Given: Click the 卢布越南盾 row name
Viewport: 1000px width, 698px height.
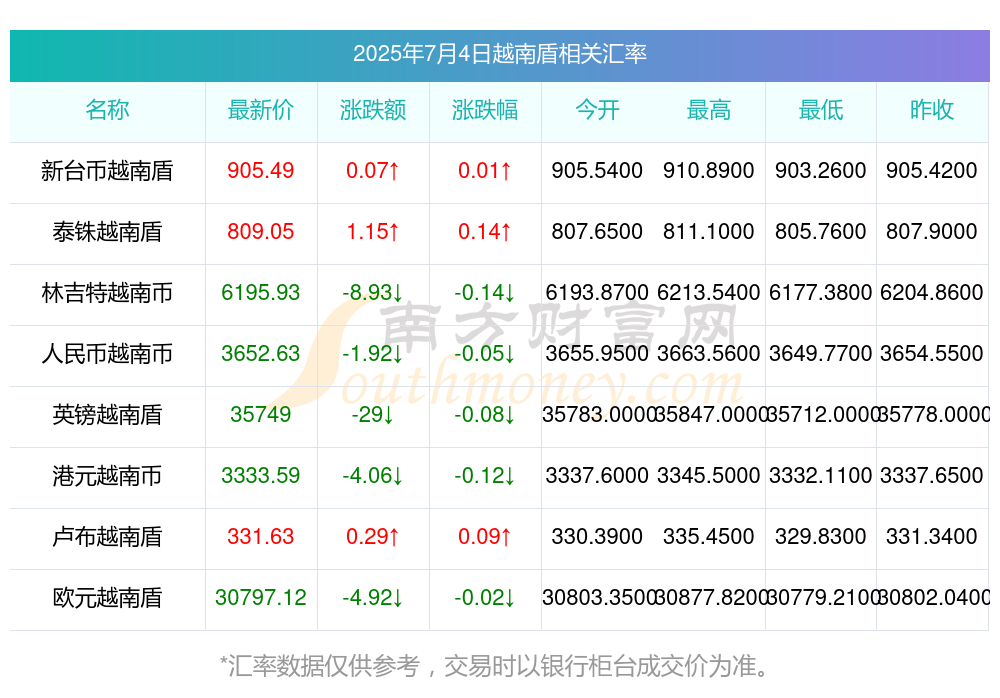Looking at the screenshot, I should point(107,537).
